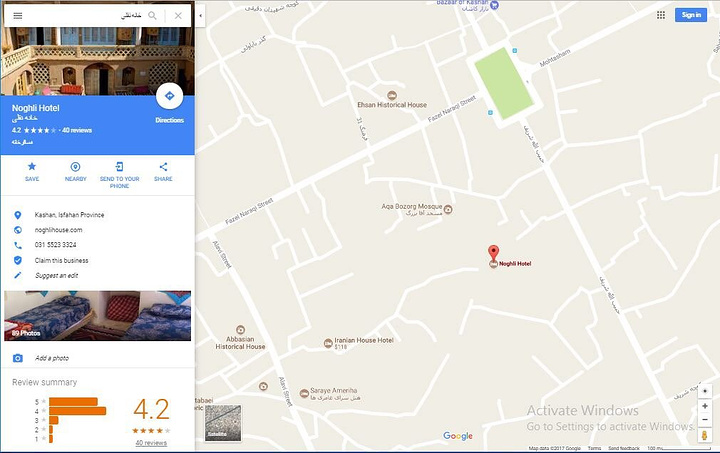Select Suggest an edit
Image resolution: width=720 pixels, height=453 pixels.
[56, 275]
